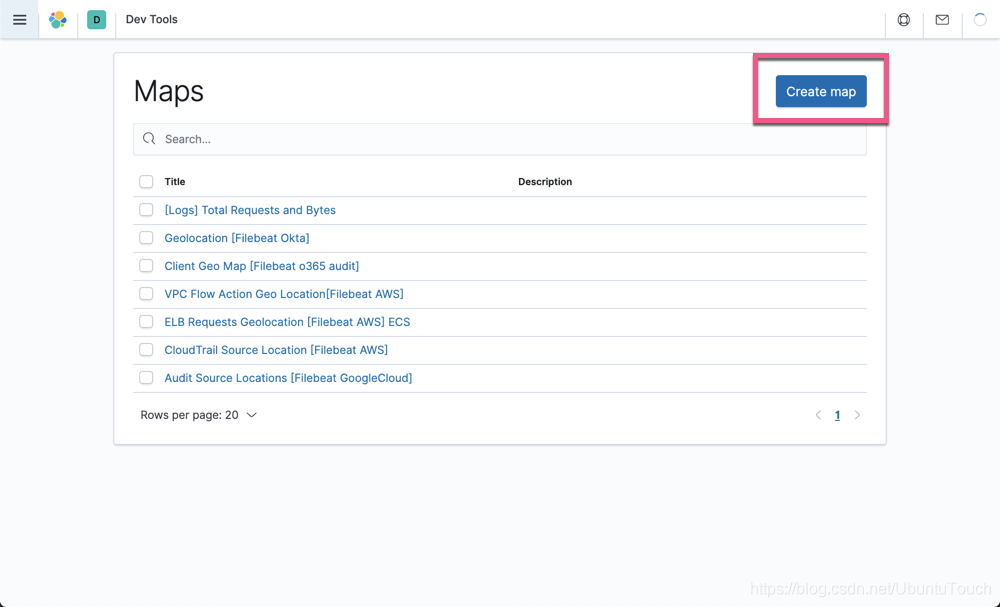Click the Elastic logo icon
Viewport: 1000px width, 607px height.
[58, 20]
